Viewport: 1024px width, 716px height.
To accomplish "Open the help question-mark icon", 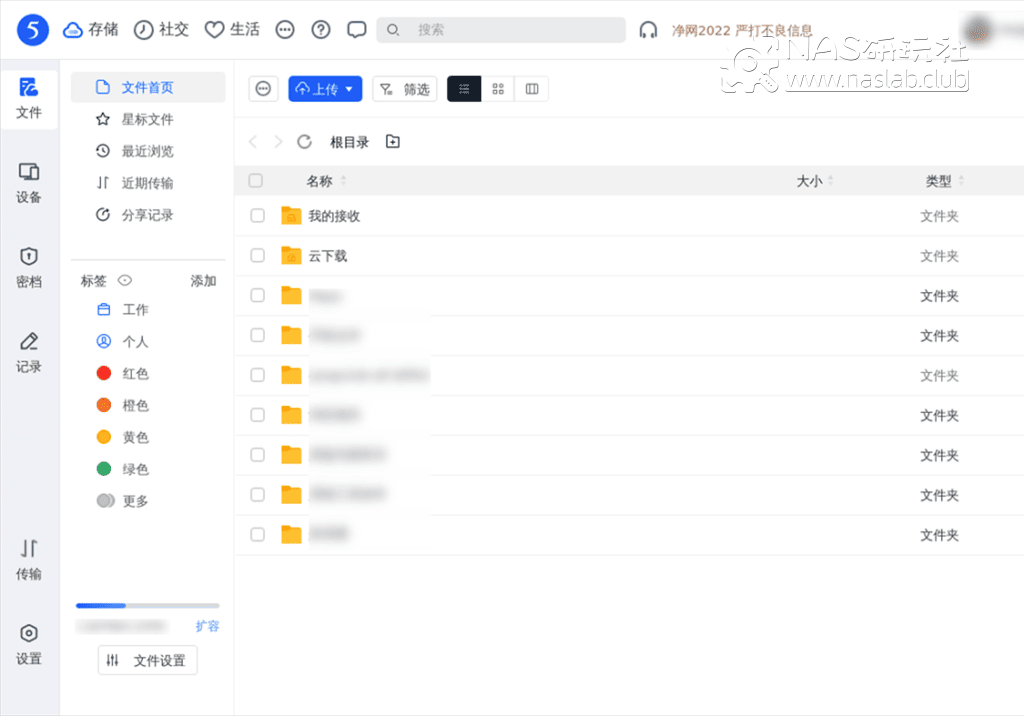I will tap(320, 29).
